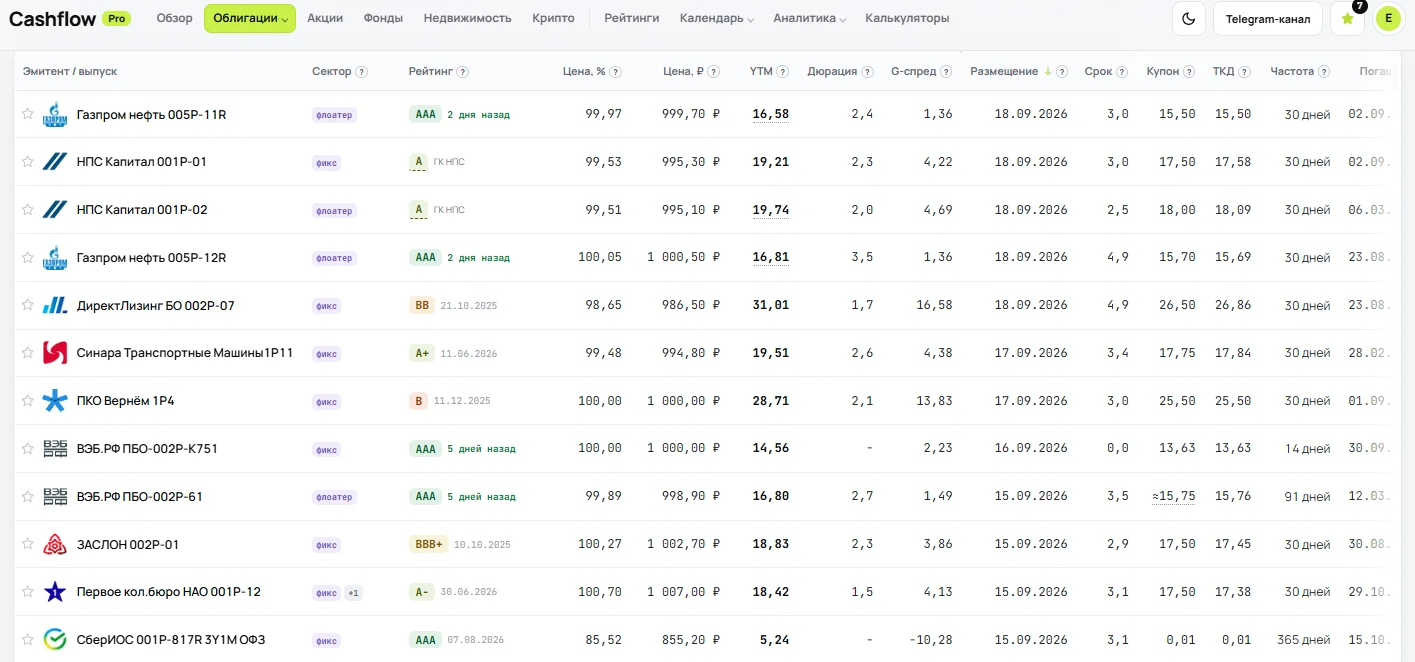
Task: Open Фонды navigation tab
Action: click(x=383, y=18)
